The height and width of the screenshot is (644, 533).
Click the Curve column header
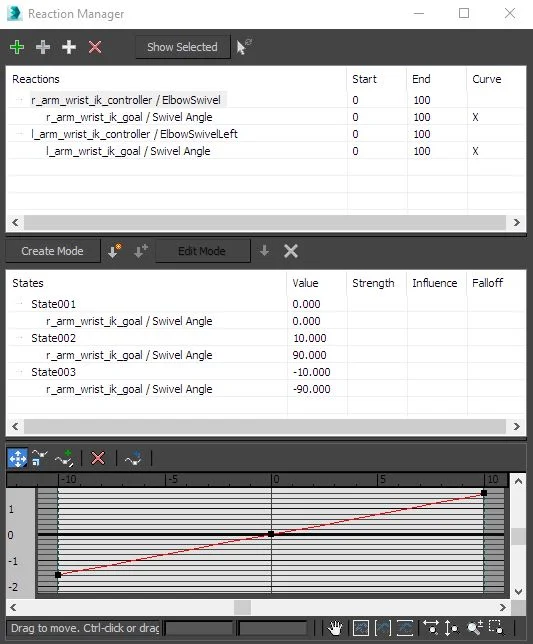click(x=496, y=79)
